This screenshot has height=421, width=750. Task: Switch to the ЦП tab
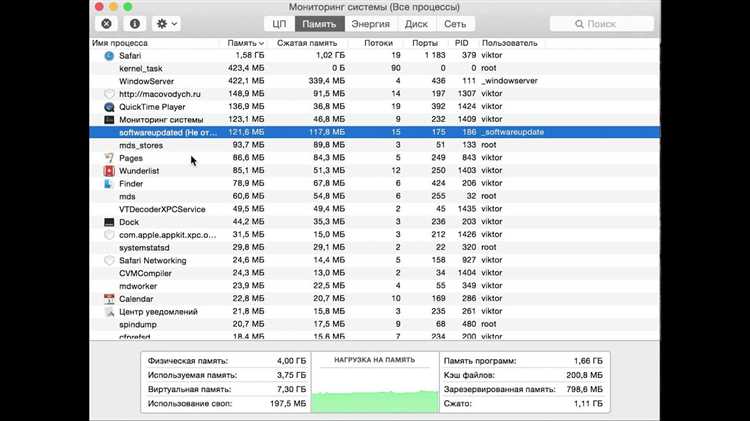coord(279,23)
